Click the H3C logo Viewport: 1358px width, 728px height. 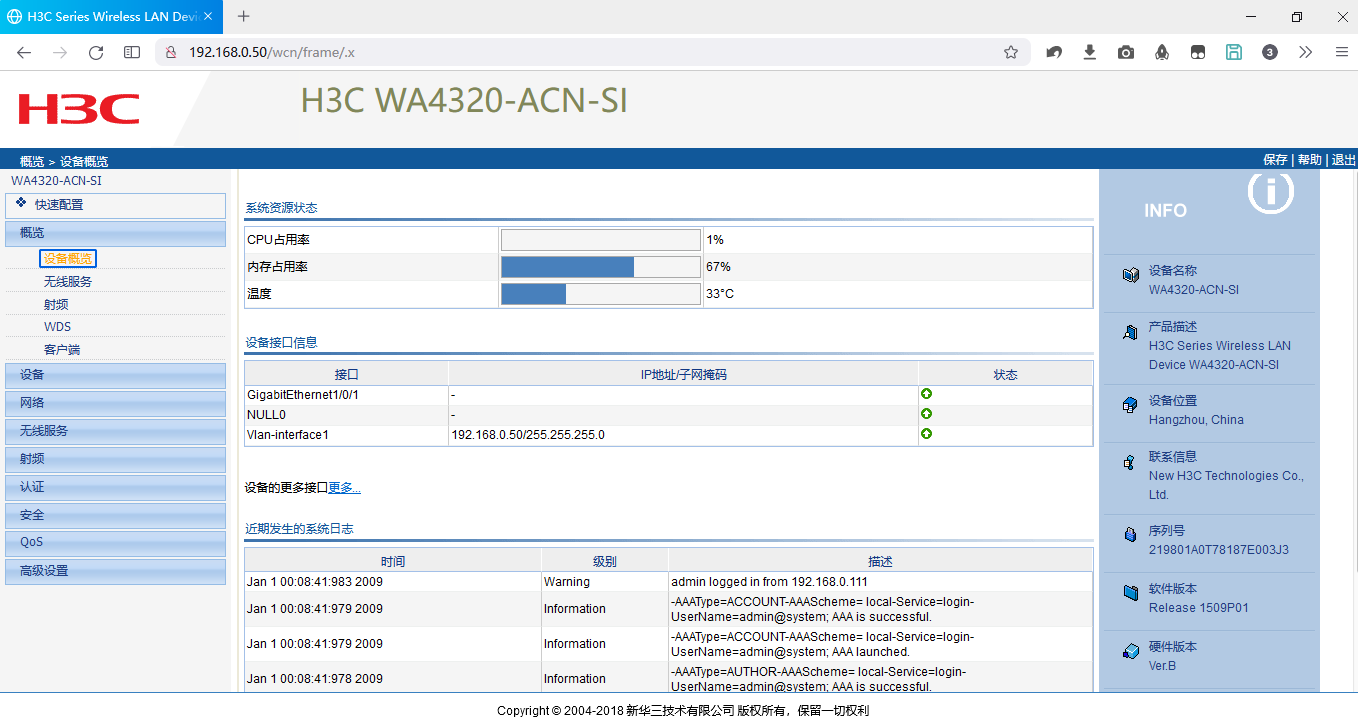pos(78,109)
